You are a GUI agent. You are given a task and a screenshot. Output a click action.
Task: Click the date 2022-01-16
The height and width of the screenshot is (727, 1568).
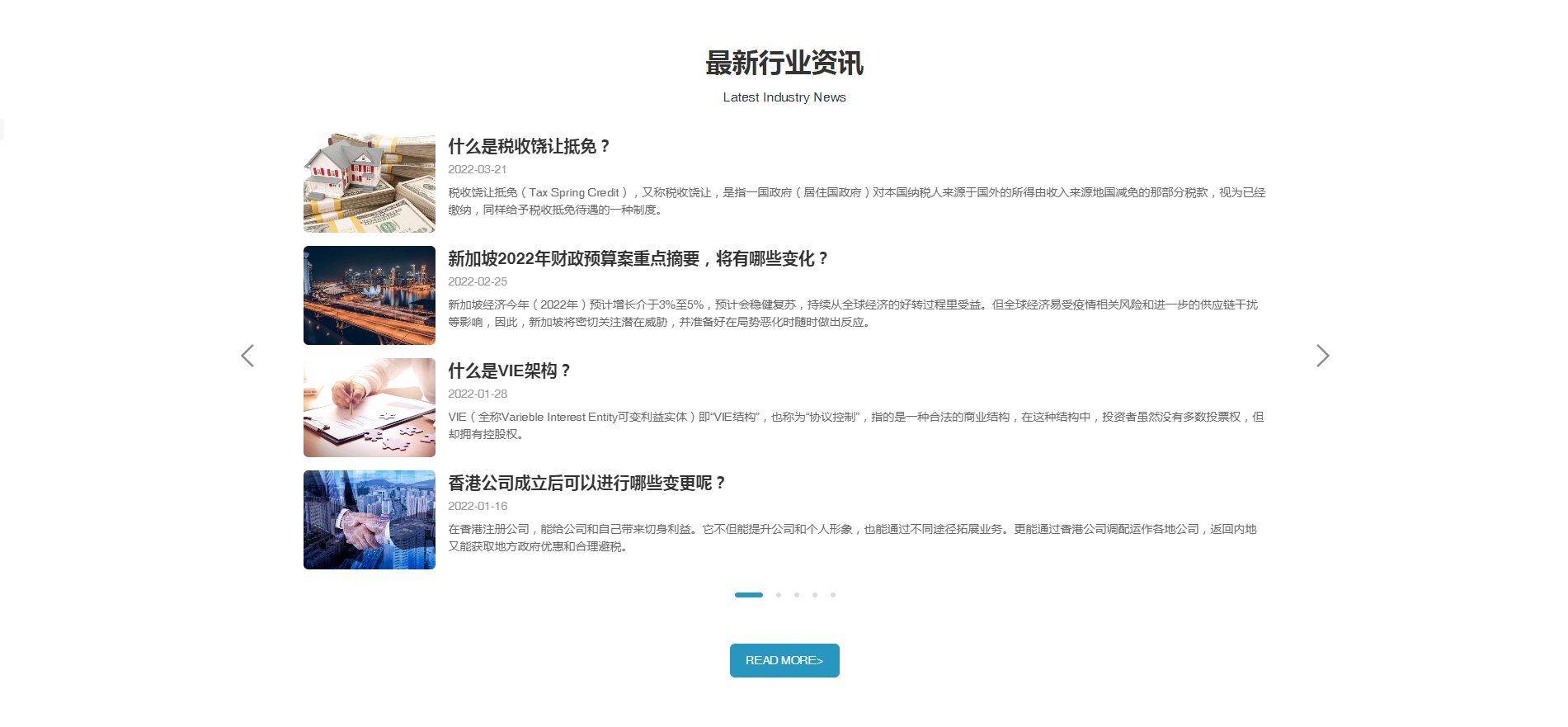(478, 506)
